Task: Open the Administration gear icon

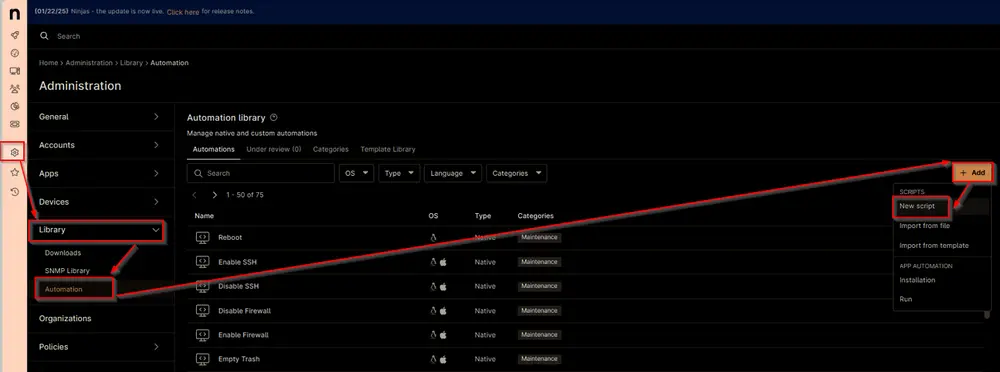Action: [15, 152]
